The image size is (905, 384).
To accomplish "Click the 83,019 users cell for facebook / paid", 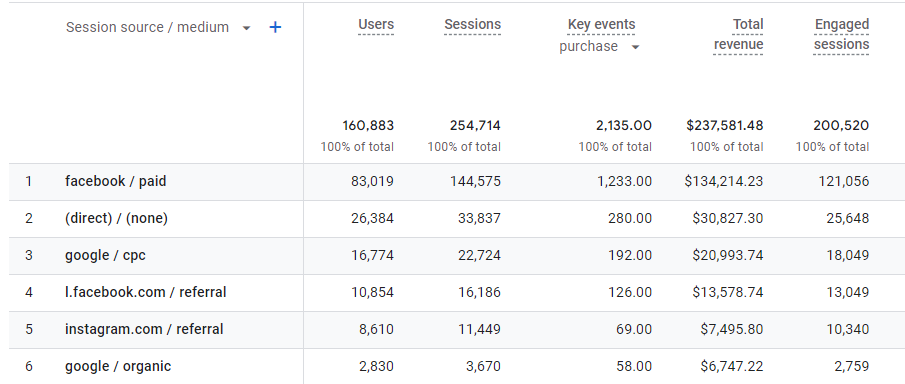I will (x=372, y=181).
